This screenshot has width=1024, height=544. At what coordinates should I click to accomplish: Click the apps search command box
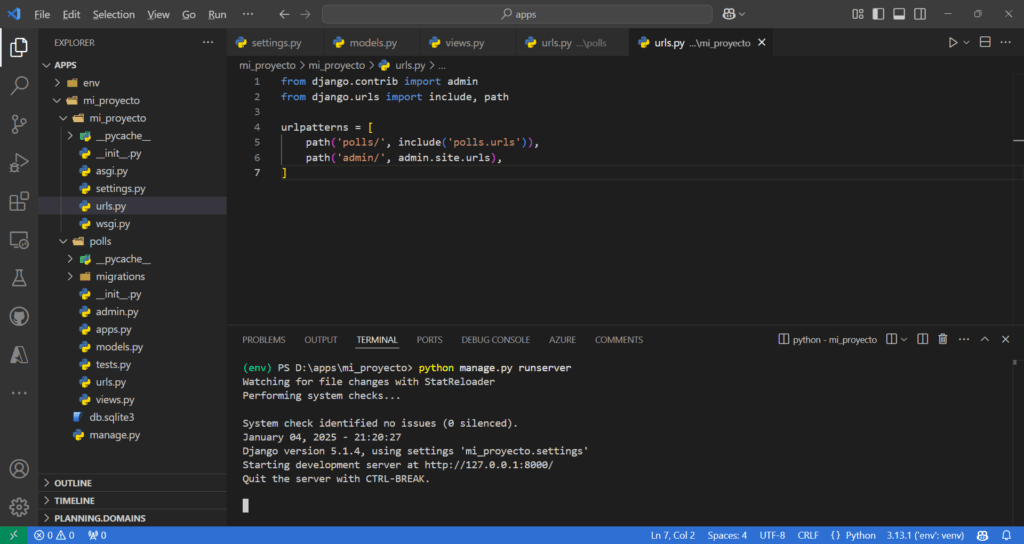[517, 14]
